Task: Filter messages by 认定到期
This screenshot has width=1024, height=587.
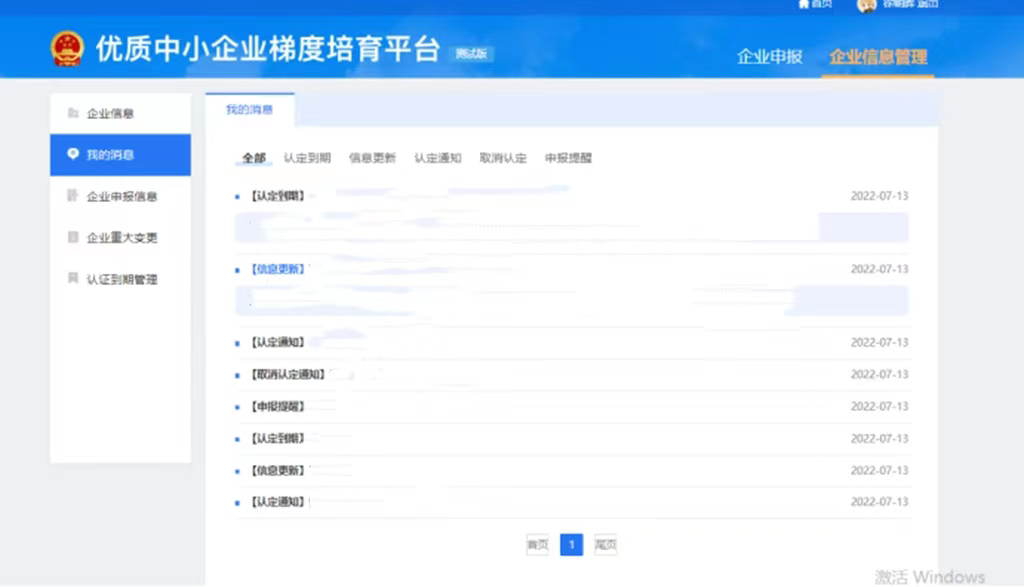Action: (306, 158)
